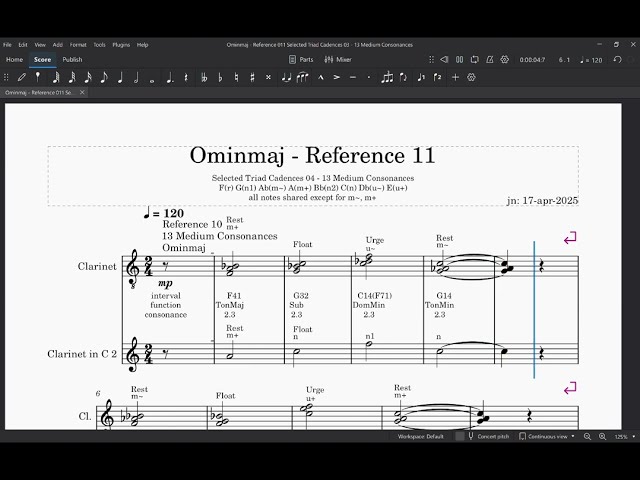Image resolution: width=640 pixels, height=480 pixels.
Task: Select the 64th note duration
Action: (56, 77)
